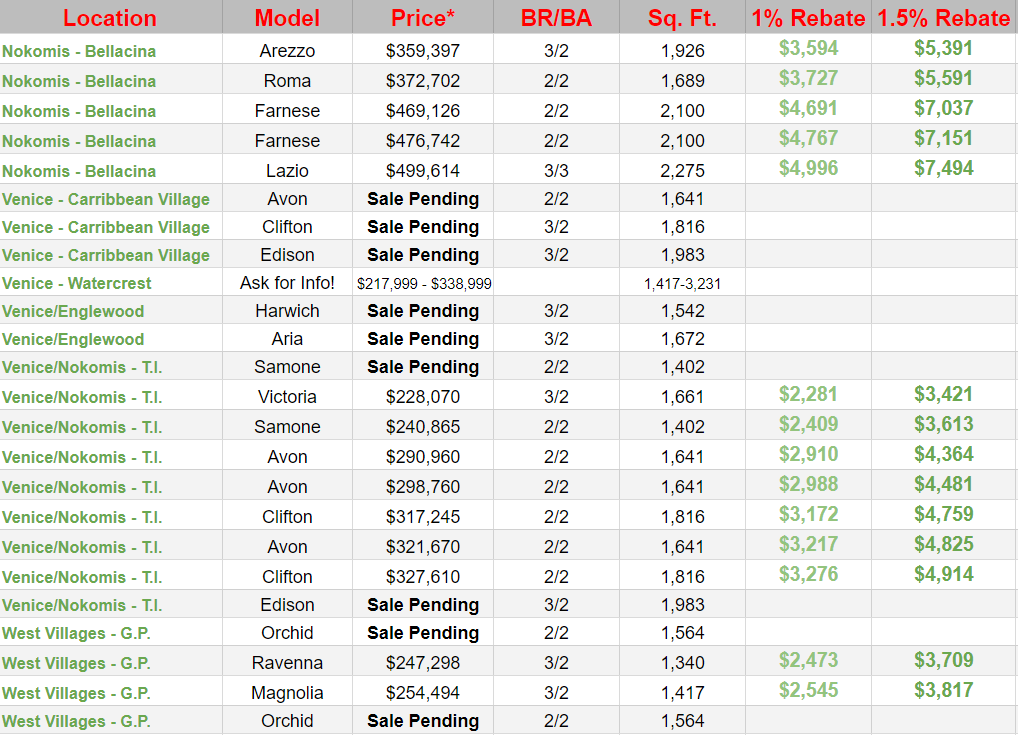Viewport: 1018px width, 735px height.
Task: Click the $2,281 one percent rebate value
Action: (808, 394)
